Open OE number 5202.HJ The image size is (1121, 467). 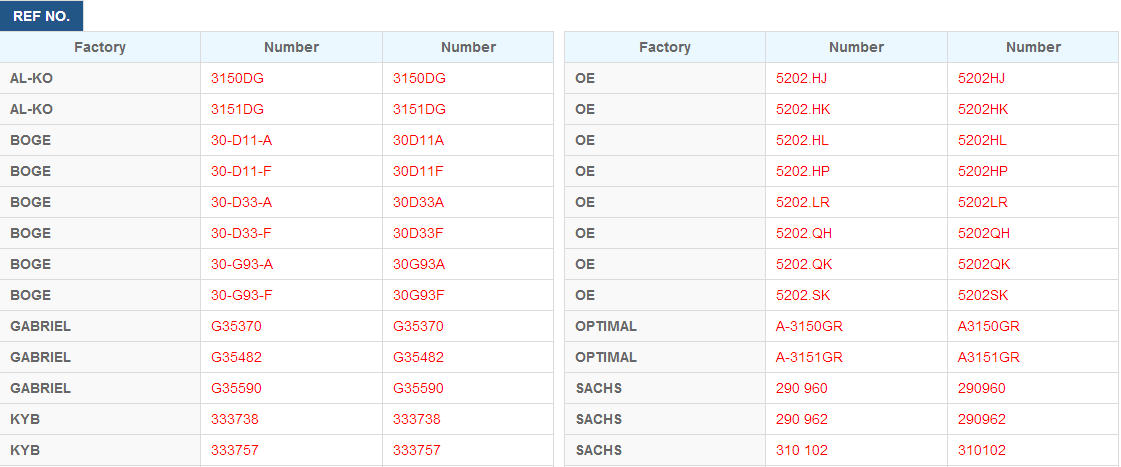click(801, 79)
